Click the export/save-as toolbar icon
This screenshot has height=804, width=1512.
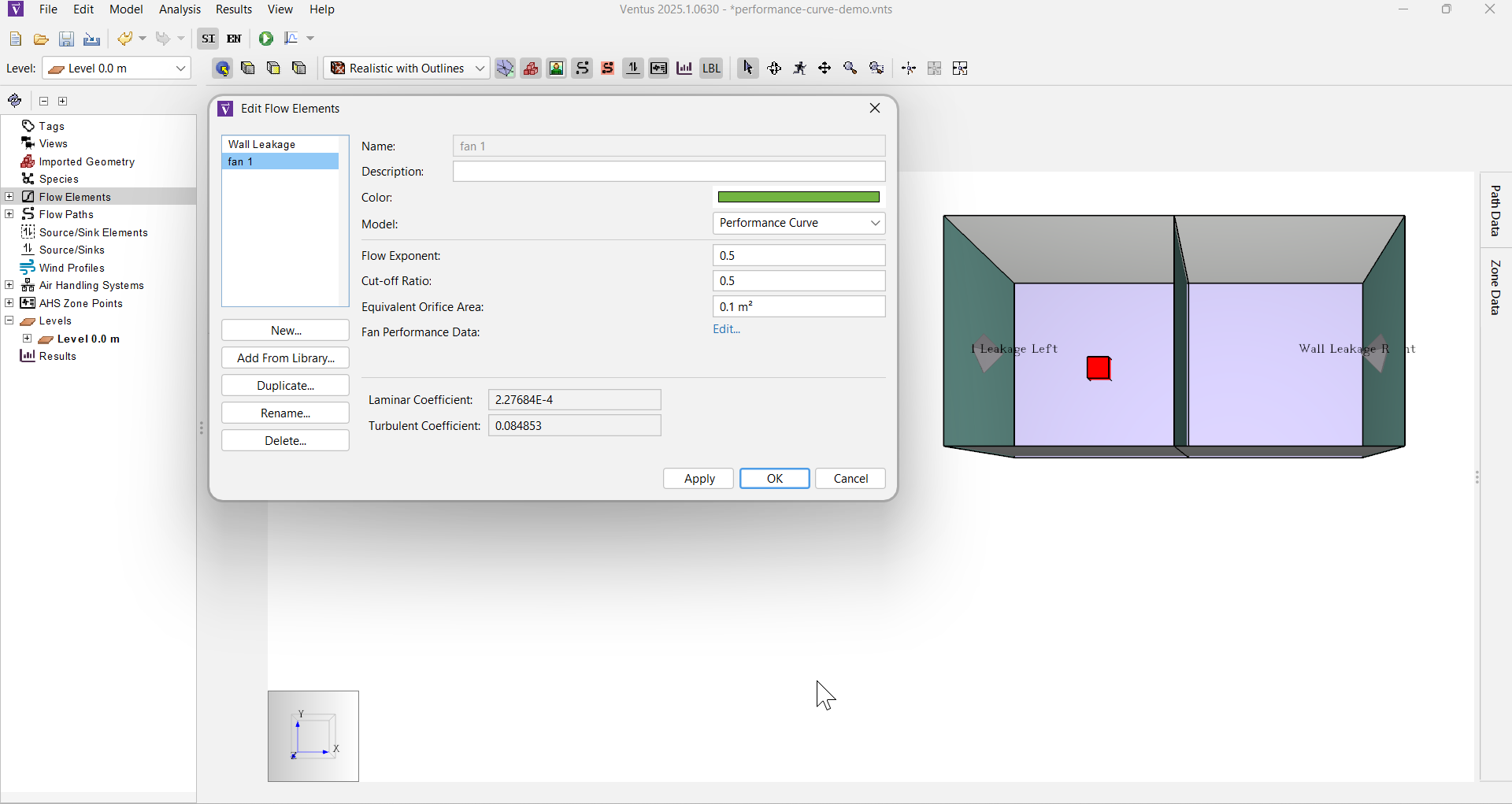coord(92,39)
